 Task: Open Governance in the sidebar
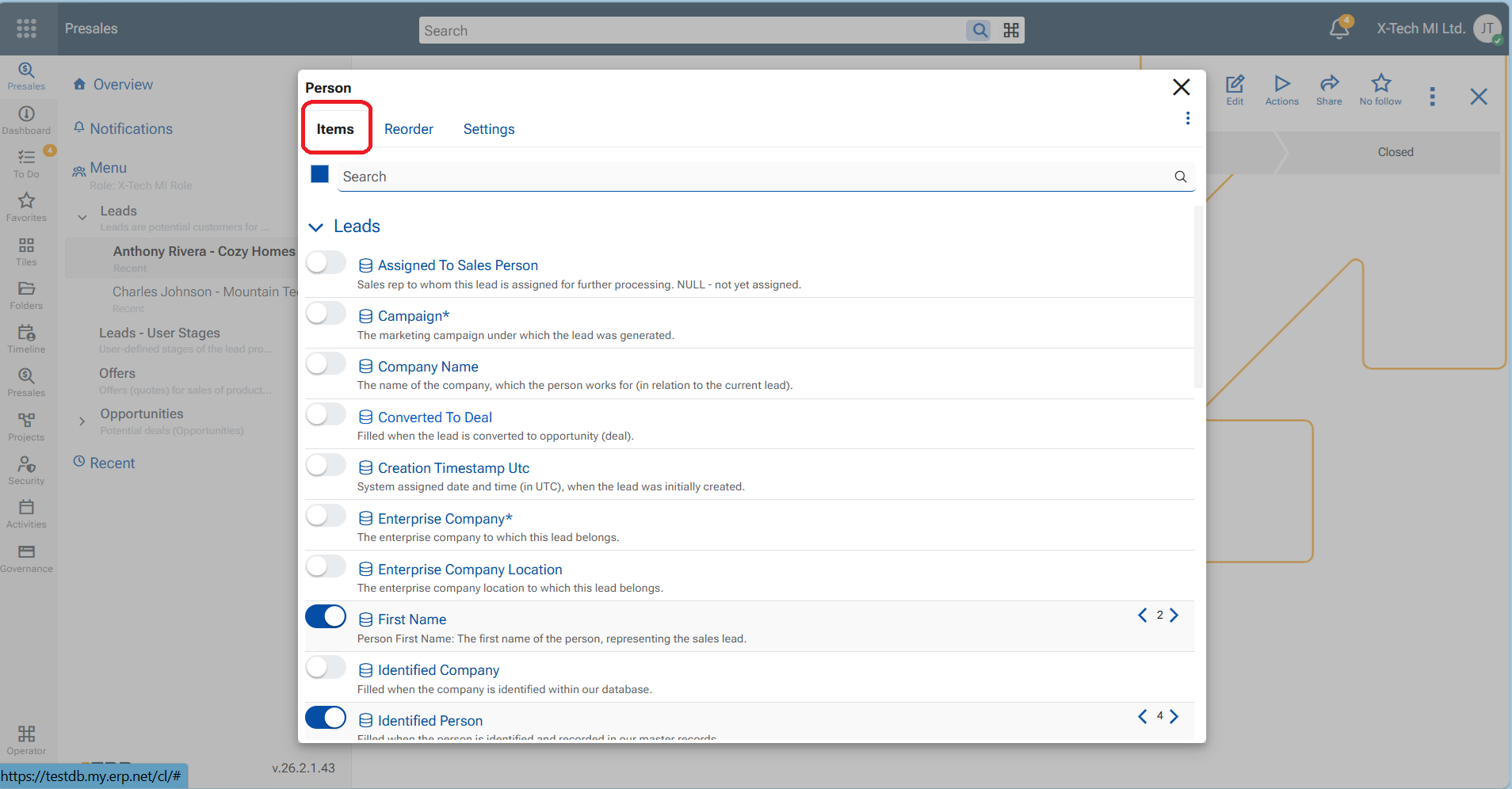(x=26, y=558)
